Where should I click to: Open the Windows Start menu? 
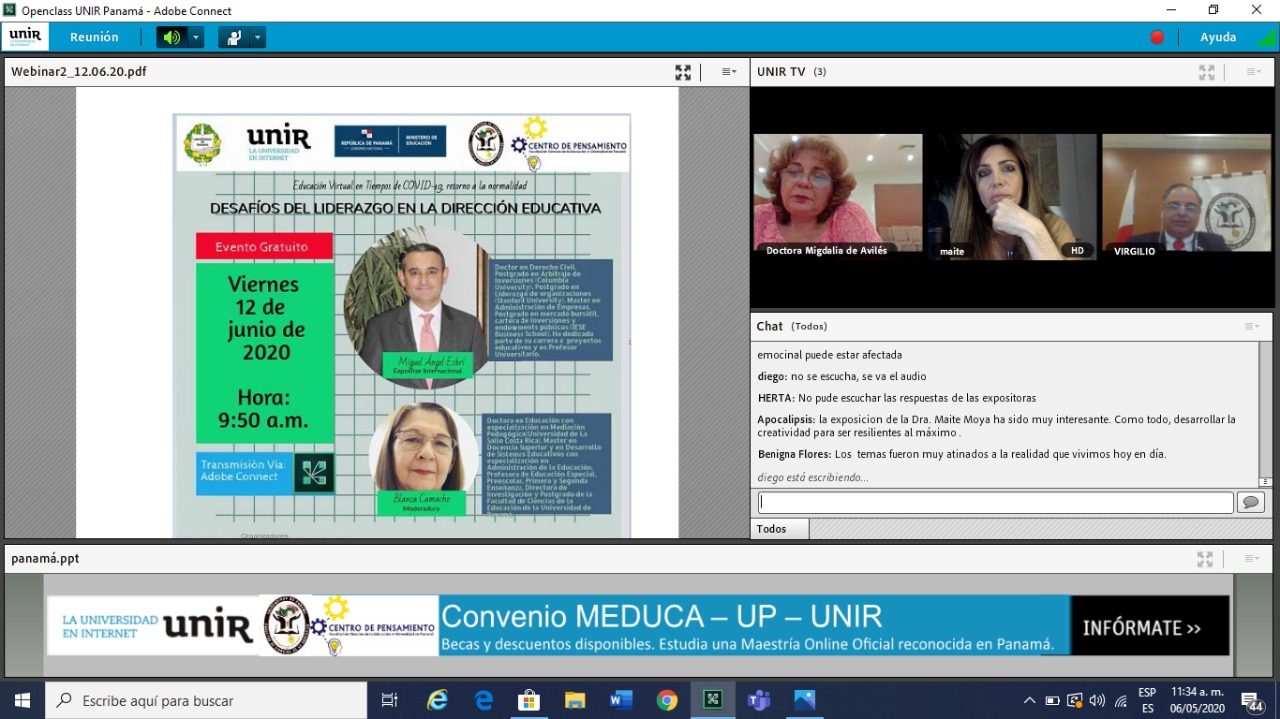tap(22, 701)
